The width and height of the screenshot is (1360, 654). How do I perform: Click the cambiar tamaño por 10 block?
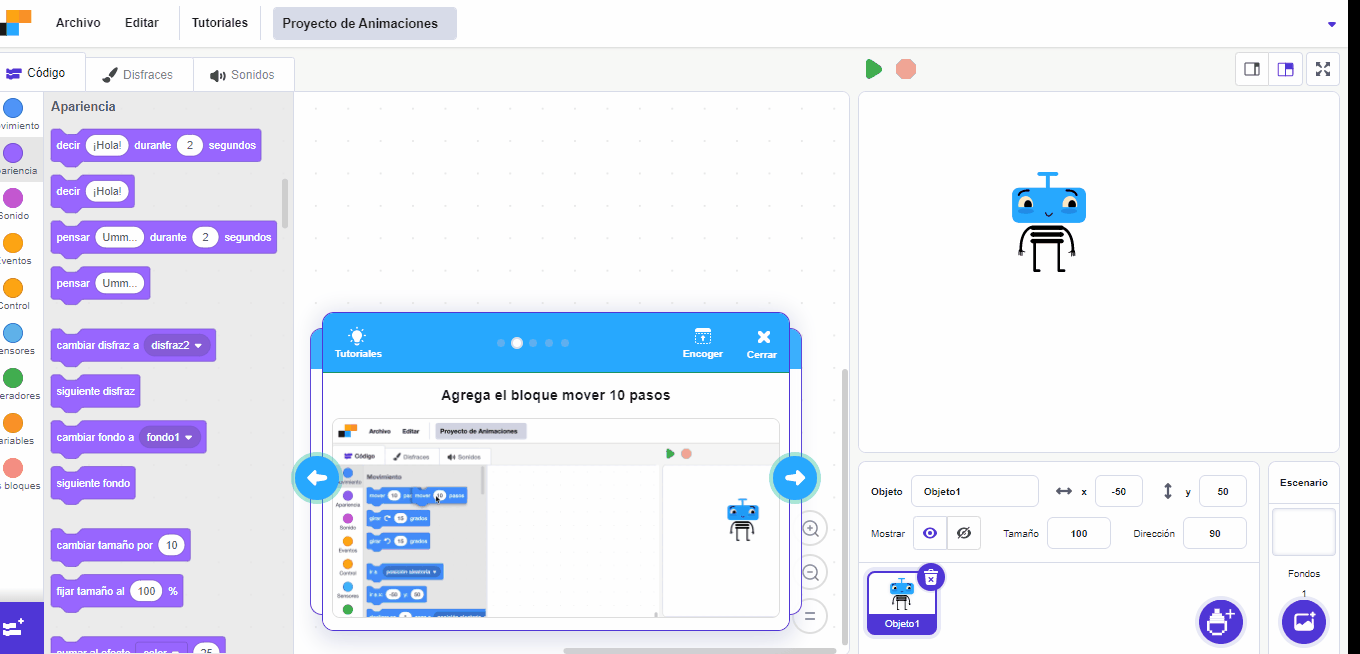(x=120, y=545)
